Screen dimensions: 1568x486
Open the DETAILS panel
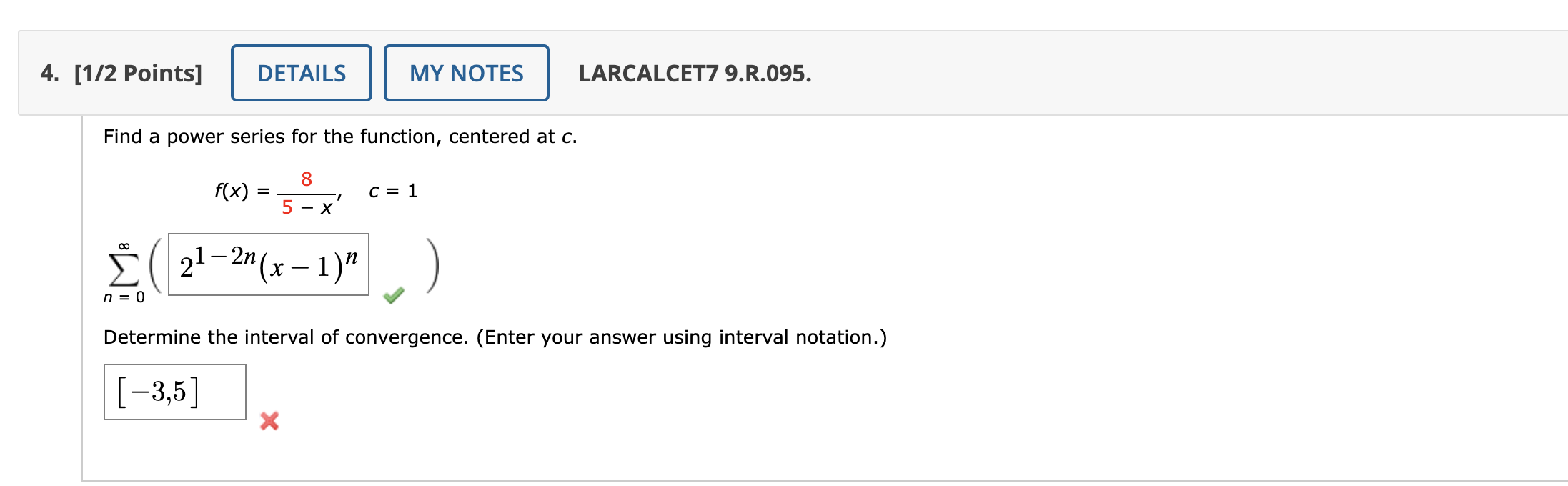point(301,72)
